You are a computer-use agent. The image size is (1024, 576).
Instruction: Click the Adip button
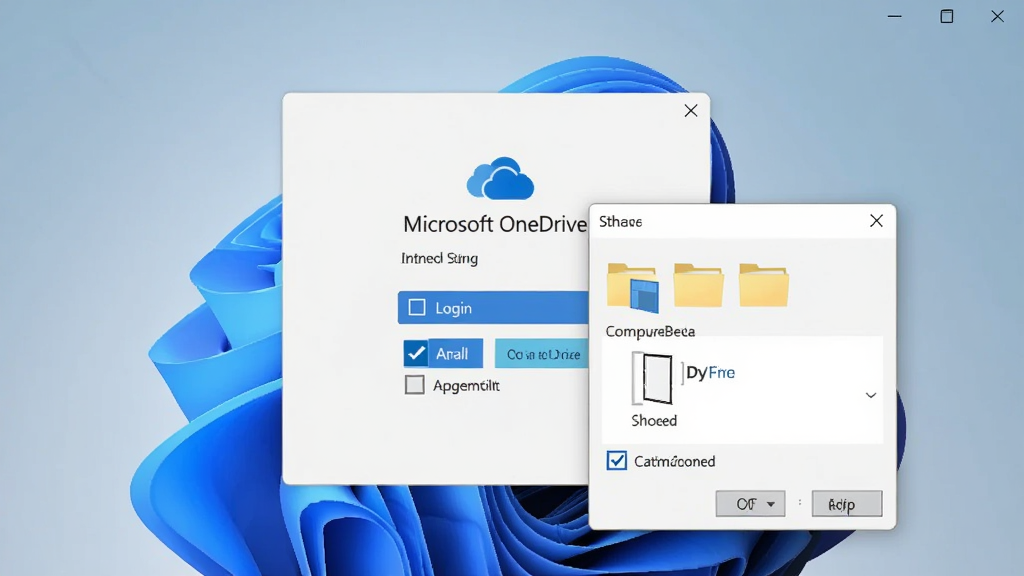tap(846, 504)
